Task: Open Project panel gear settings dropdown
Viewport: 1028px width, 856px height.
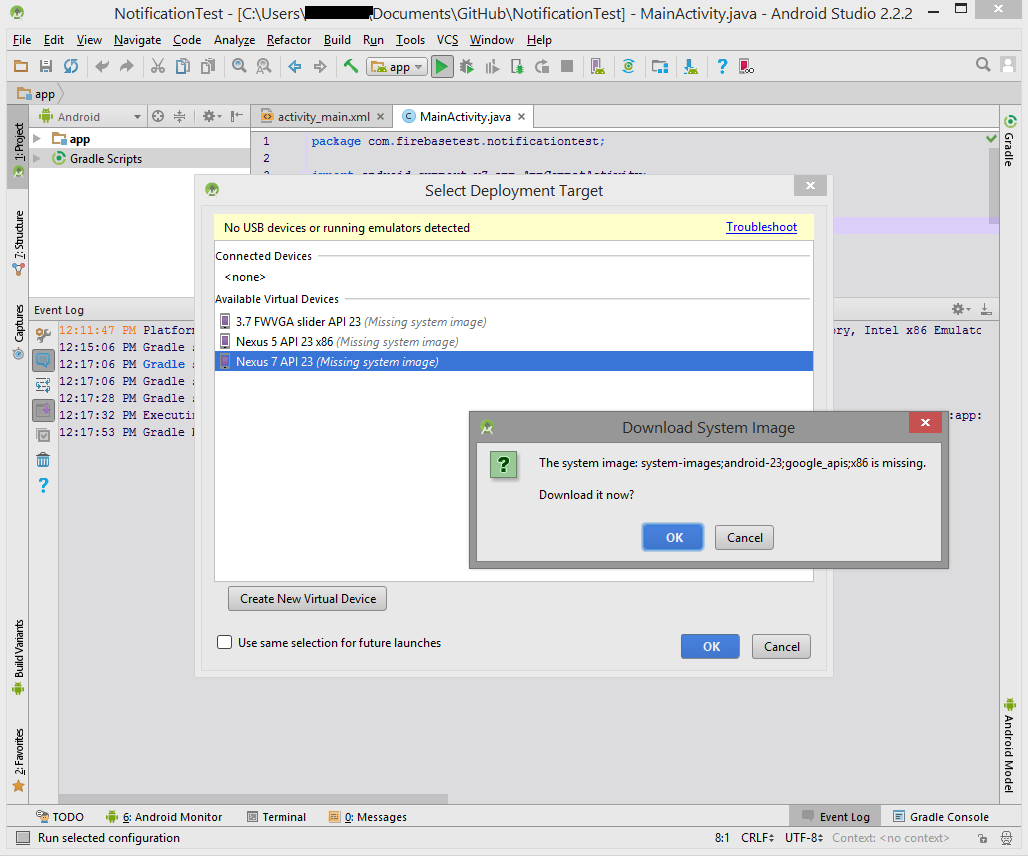Action: click(x=212, y=117)
